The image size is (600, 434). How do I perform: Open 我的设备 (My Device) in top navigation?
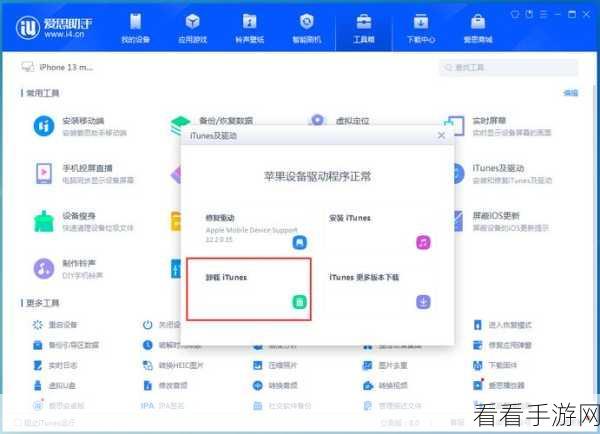coord(135,28)
